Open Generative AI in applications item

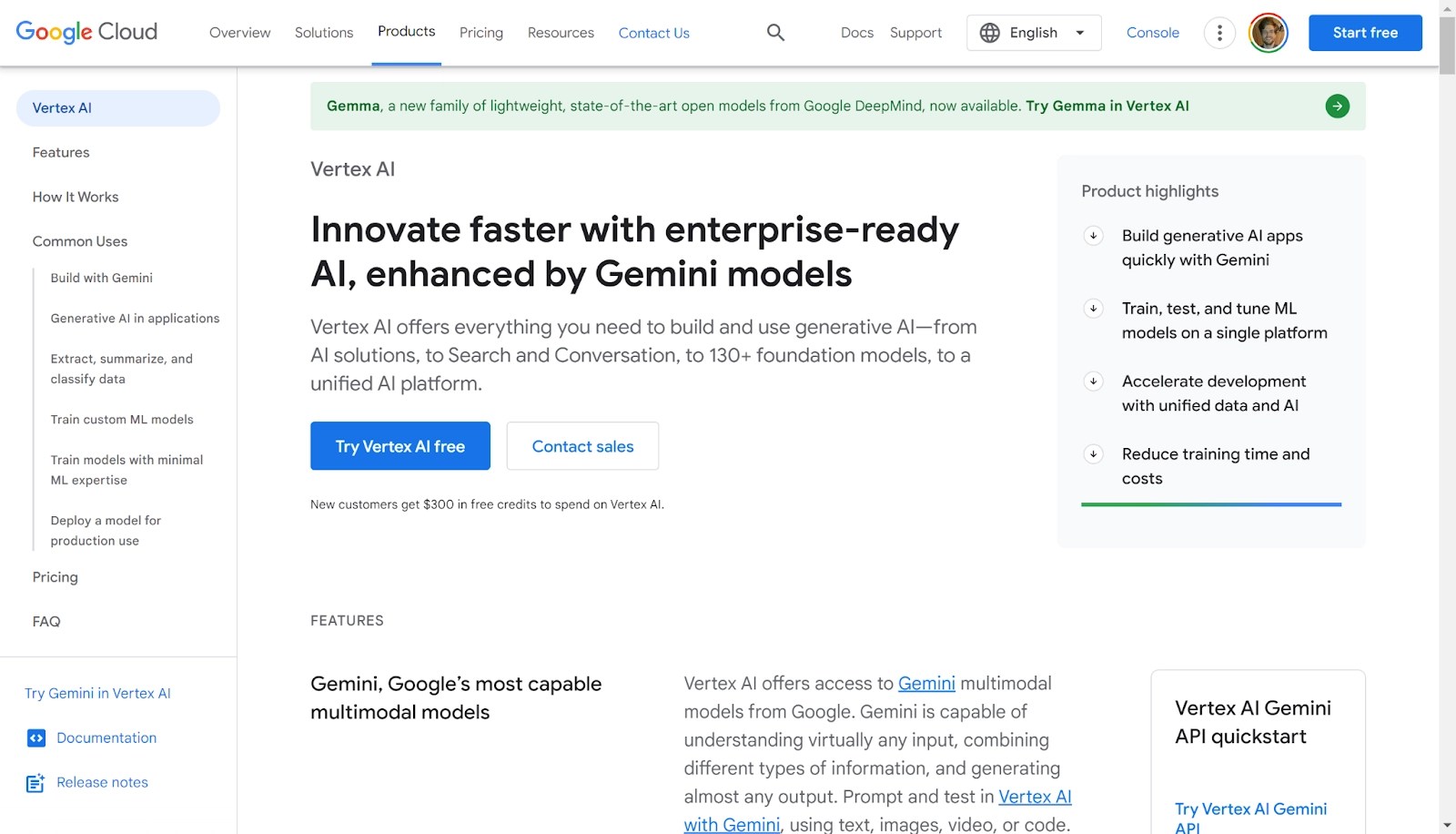coord(136,319)
